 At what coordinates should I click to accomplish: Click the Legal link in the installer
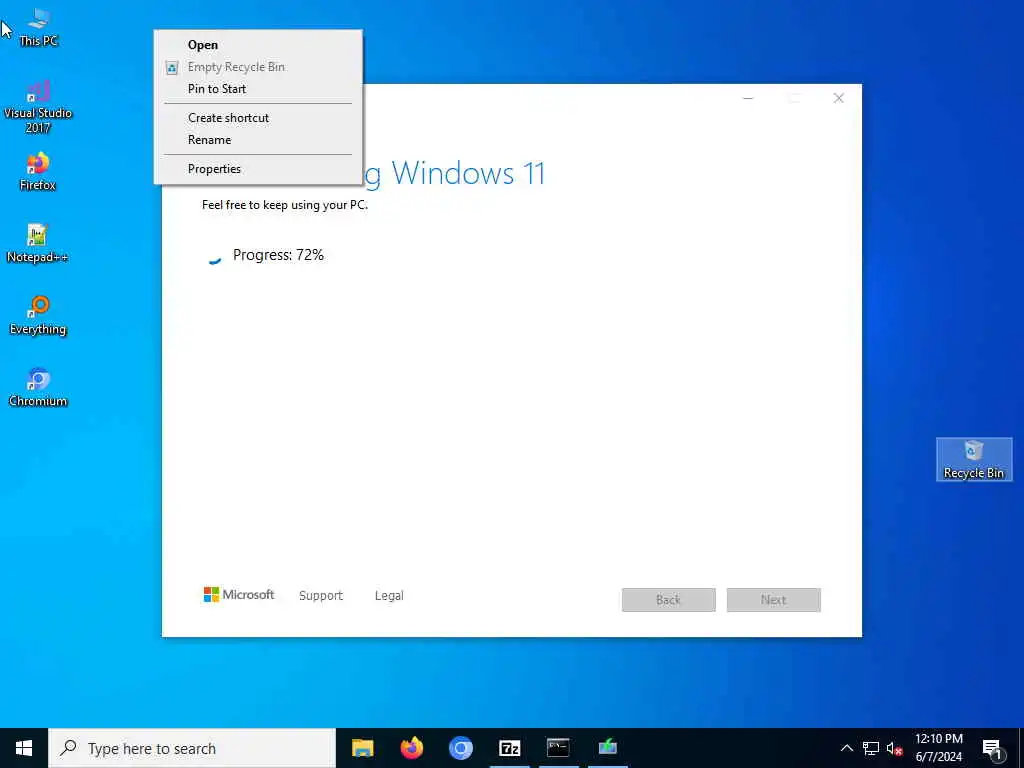[389, 596]
